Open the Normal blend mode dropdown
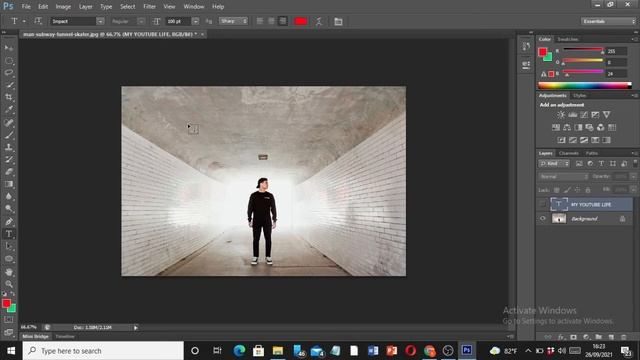Screen dimensions: 640x360 coord(563,177)
